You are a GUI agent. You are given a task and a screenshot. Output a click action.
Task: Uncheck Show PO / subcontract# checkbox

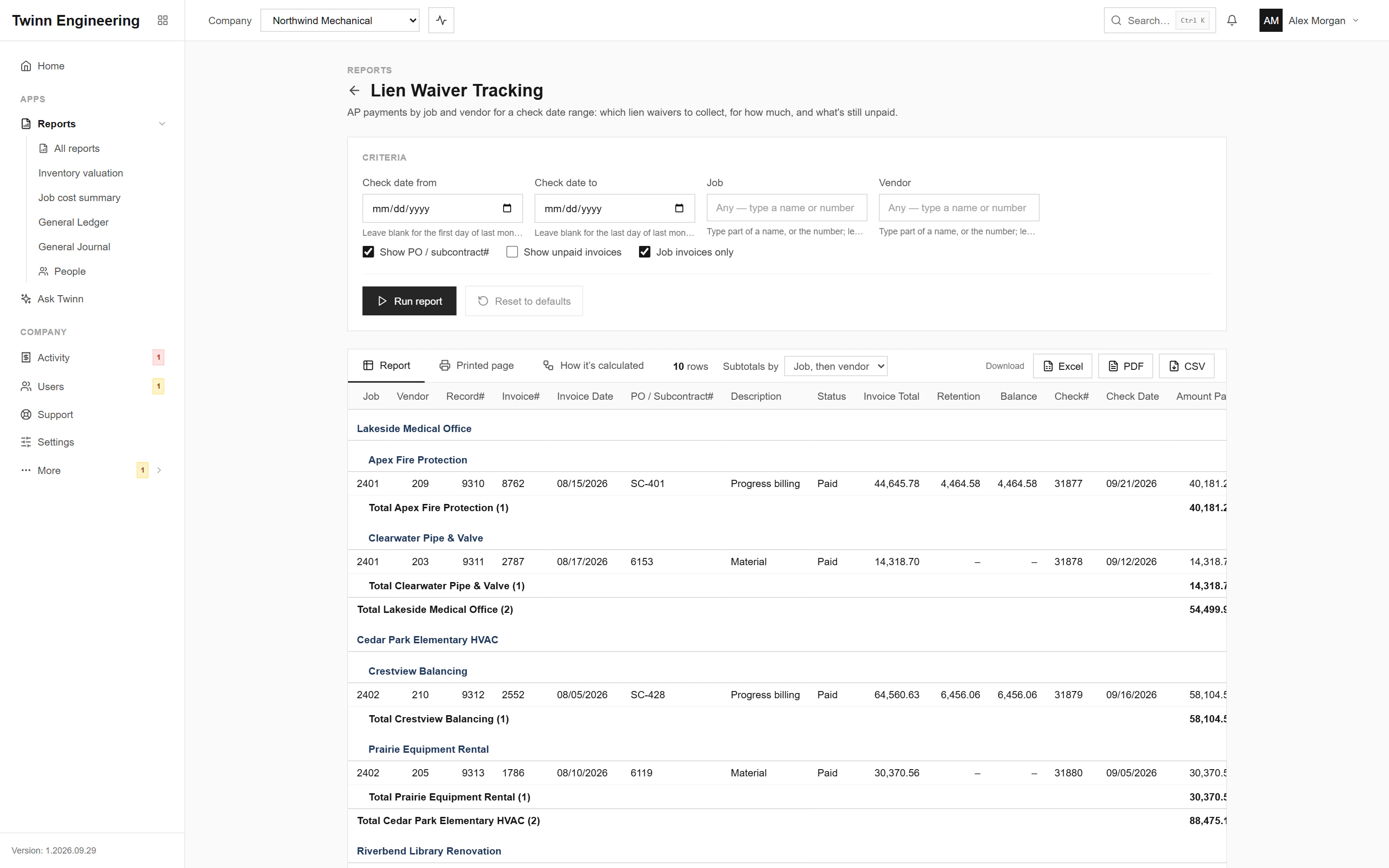(x=368, y=252)
